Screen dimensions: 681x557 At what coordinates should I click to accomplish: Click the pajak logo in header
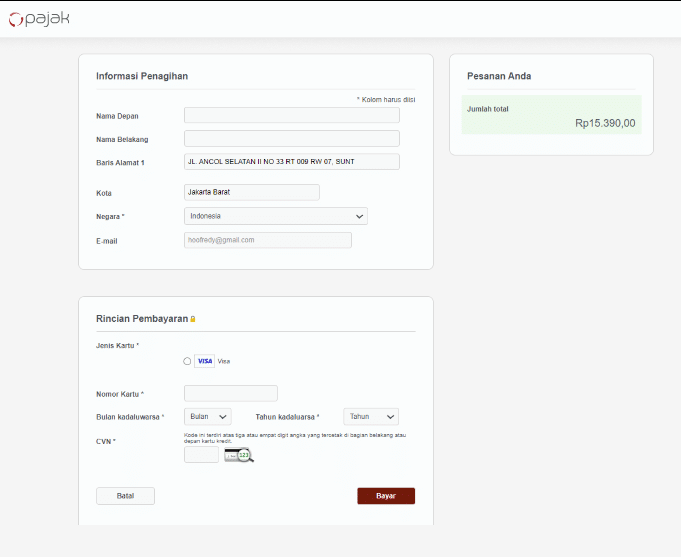(39, 19)
